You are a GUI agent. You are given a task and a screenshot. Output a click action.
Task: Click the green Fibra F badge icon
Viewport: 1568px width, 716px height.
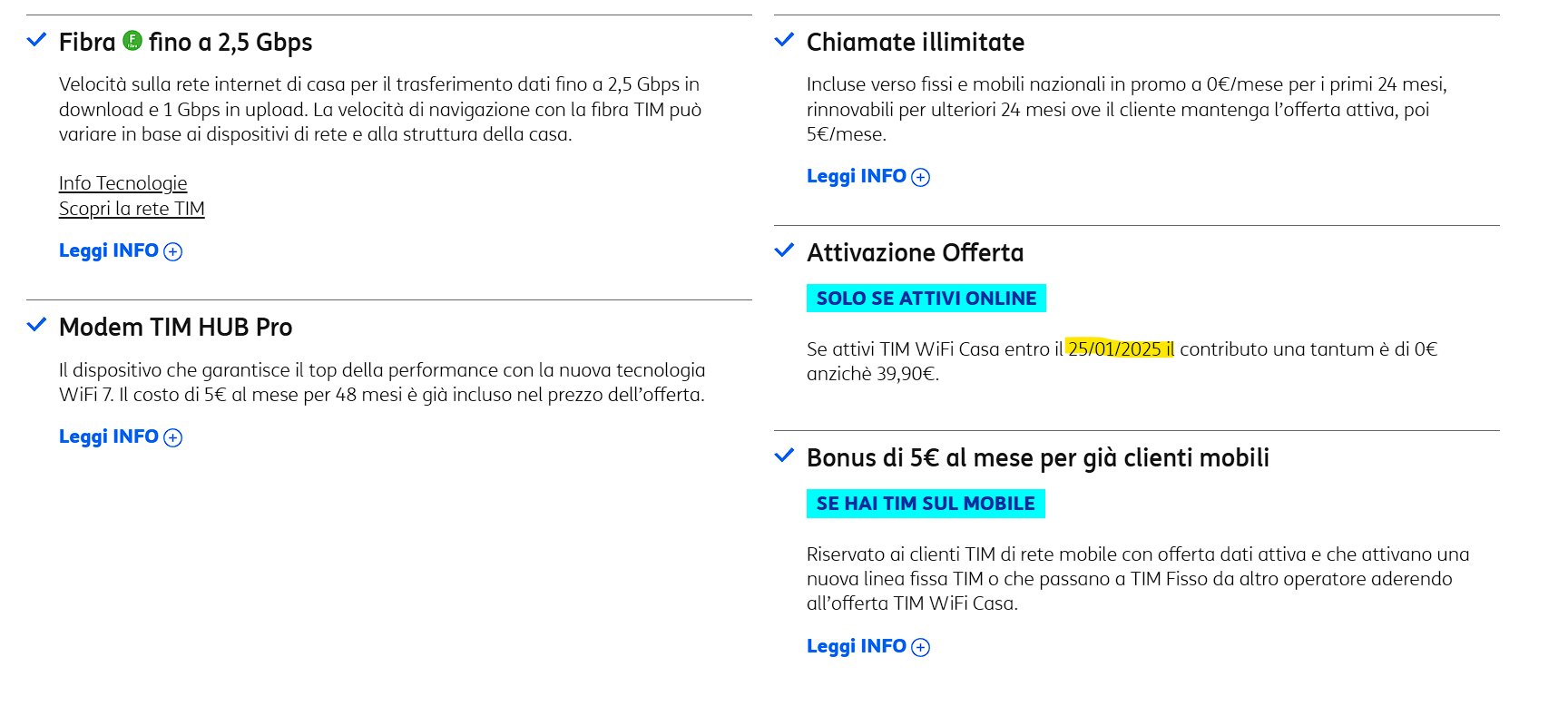coord(132,40)
